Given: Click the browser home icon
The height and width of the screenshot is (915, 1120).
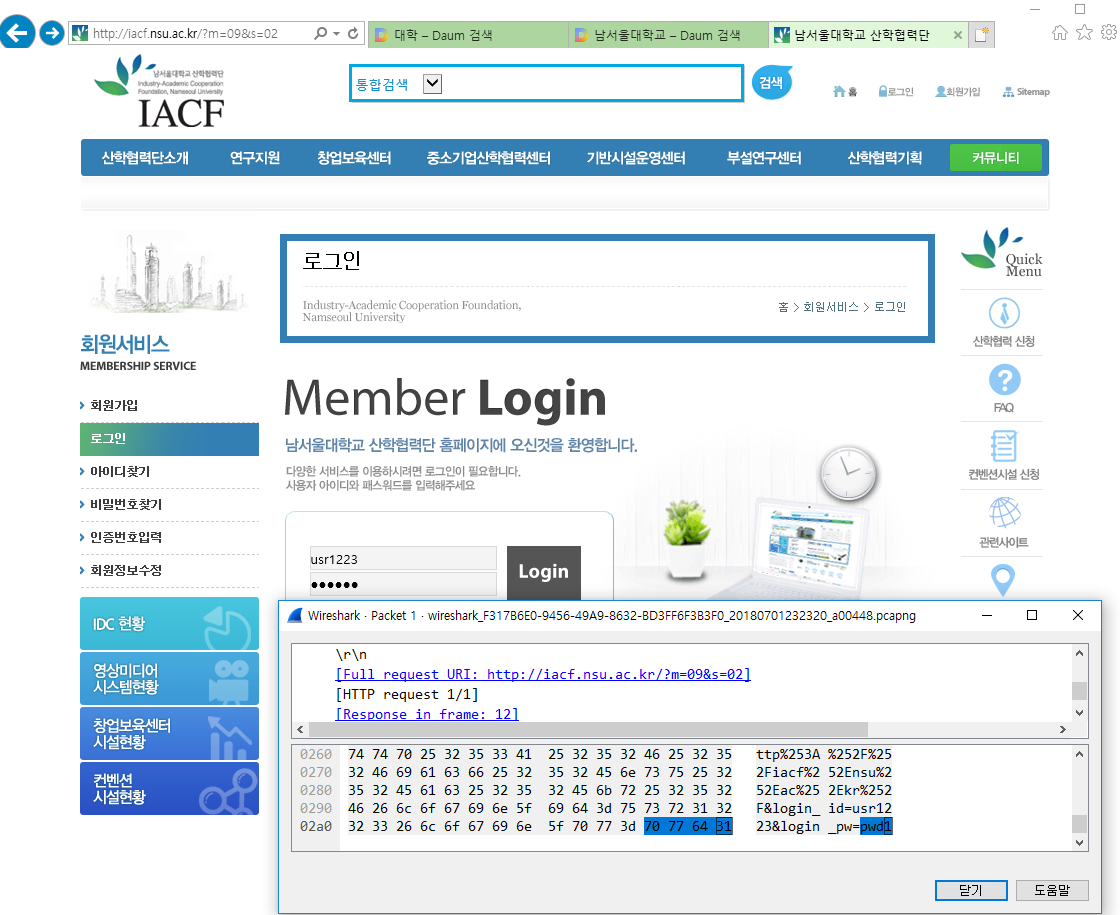Looking at the screenshot, I should click(x=1060, y=32).
